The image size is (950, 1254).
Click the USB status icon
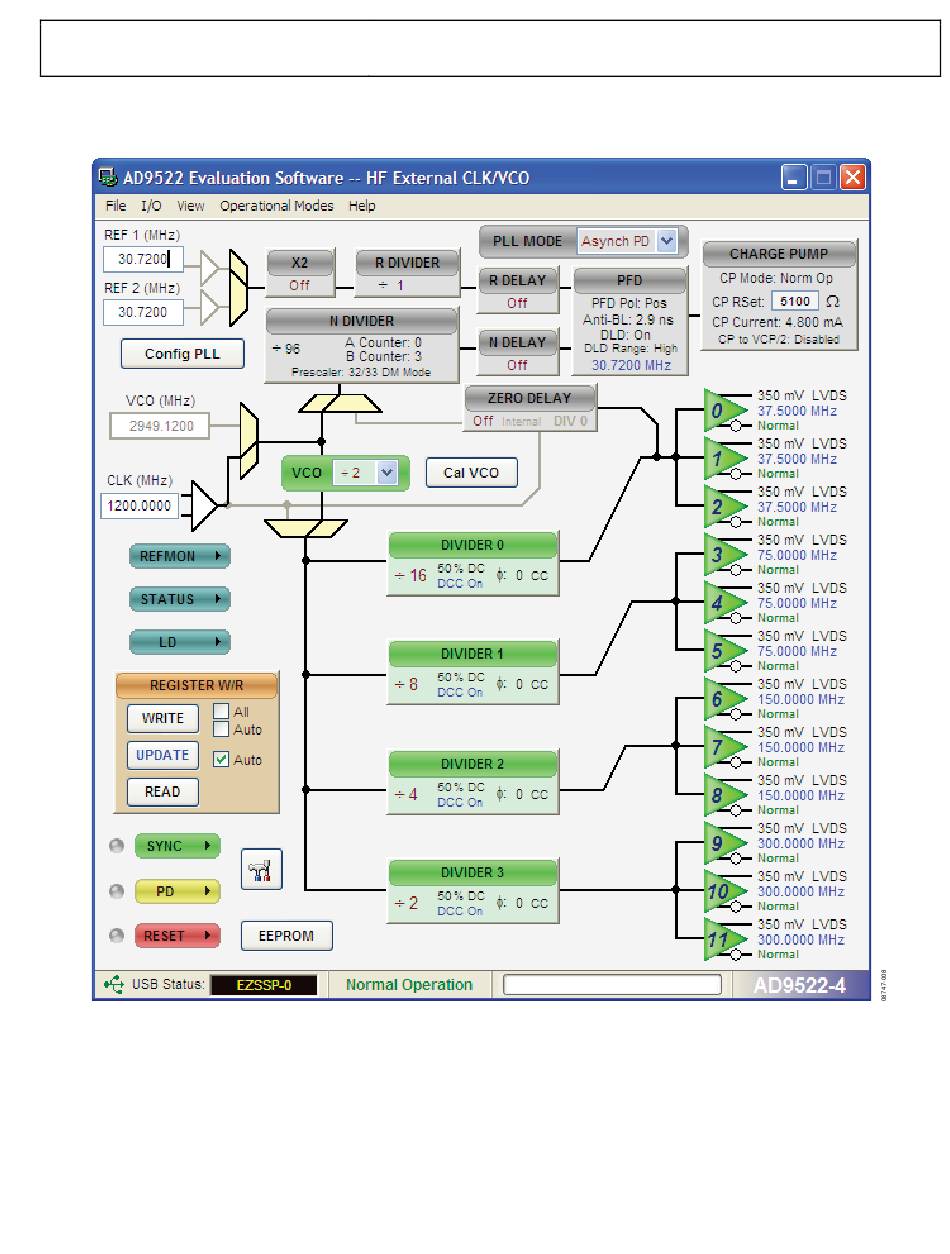(x=114, y=984)
